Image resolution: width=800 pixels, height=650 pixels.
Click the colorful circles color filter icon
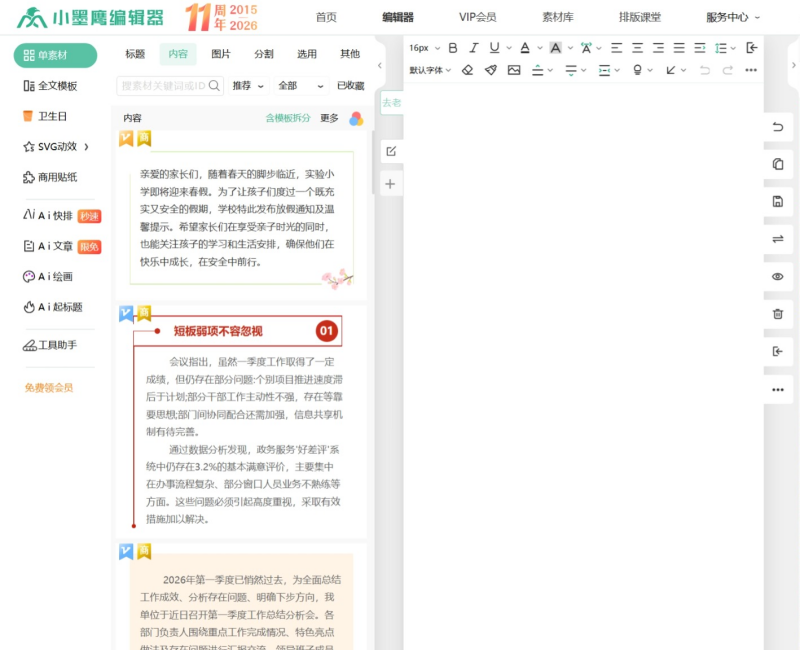pos(356,119)
